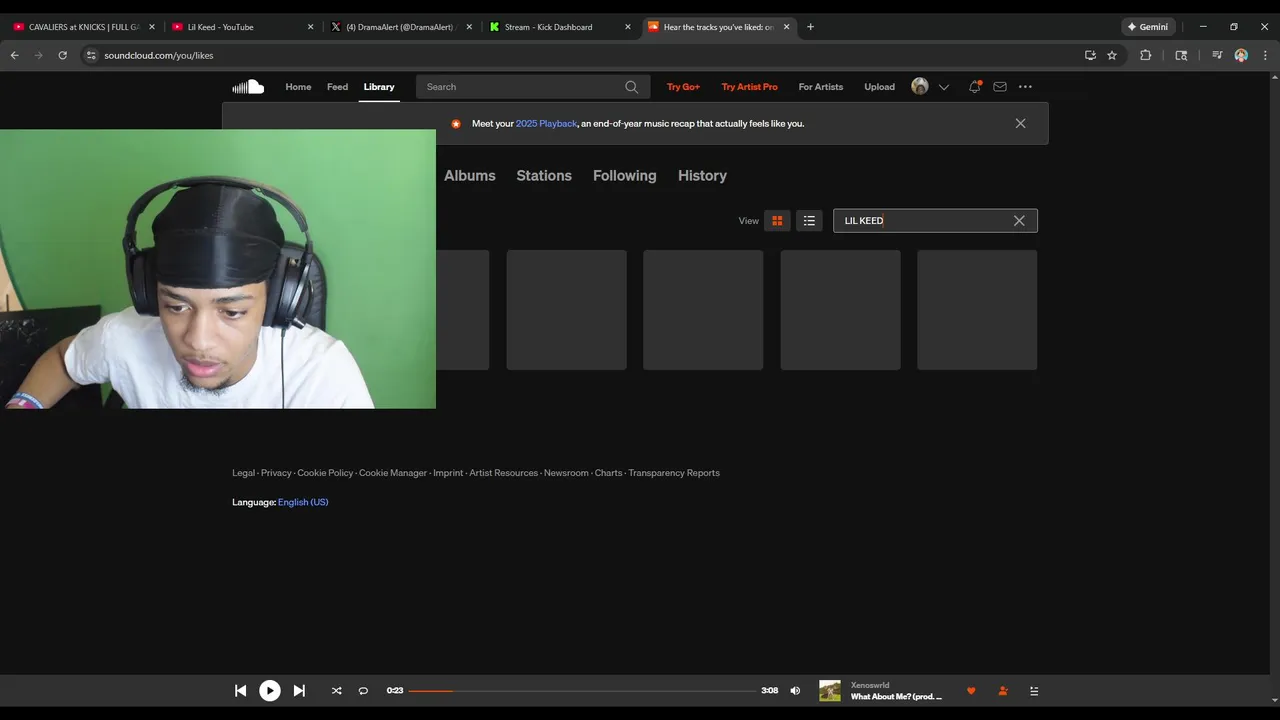Click the volume speaker icon

[795, 690]
